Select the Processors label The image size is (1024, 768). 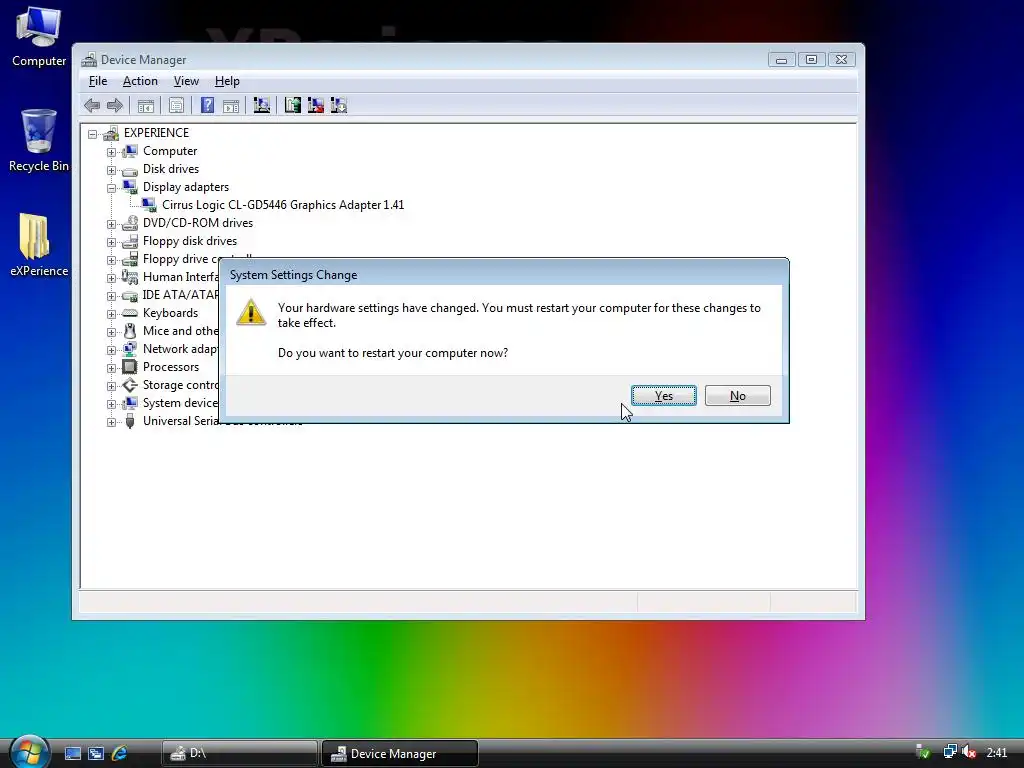171,367
